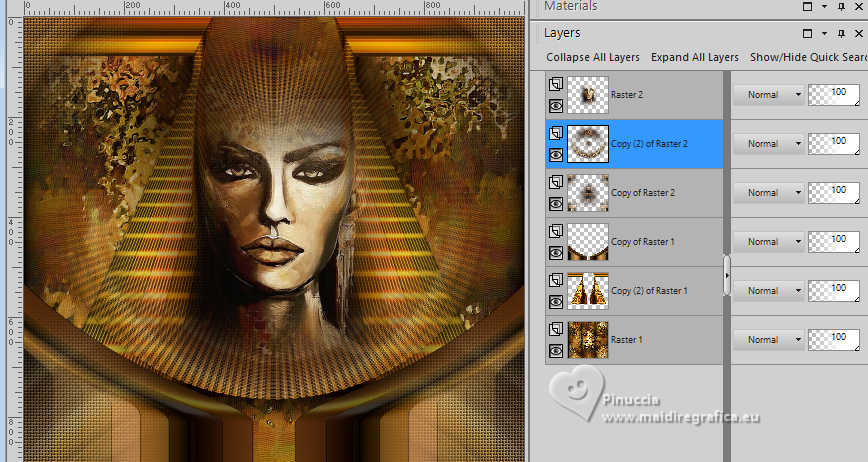Image resolution: width=868 pixels, height=462 pixels.
Task: Click the vertical ruler beside the canvas
Action: pos(15,238)
